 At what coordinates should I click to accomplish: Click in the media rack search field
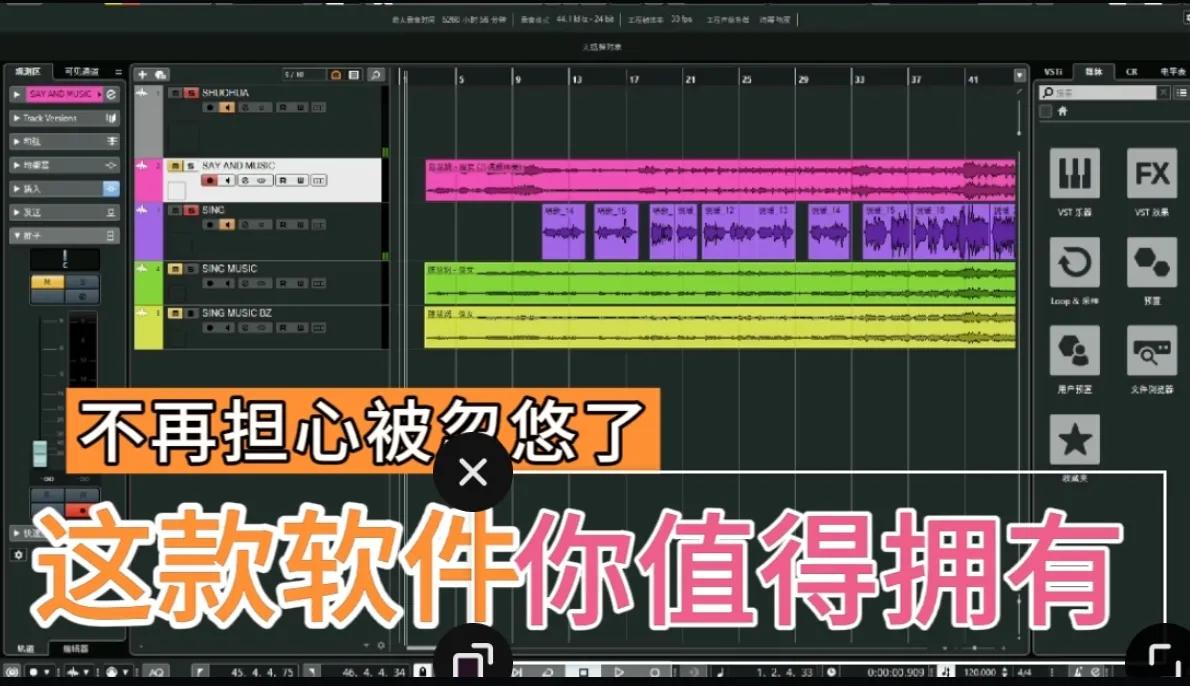pyautogui.click(x=1097, y=93)
